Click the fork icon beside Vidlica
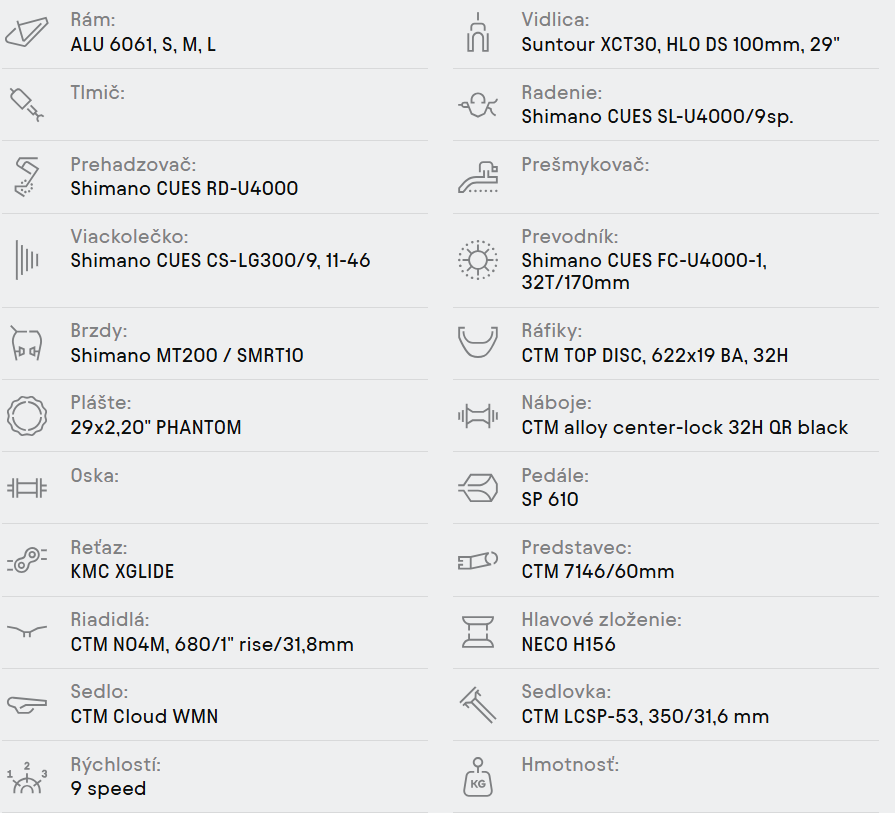 [478, 33]
